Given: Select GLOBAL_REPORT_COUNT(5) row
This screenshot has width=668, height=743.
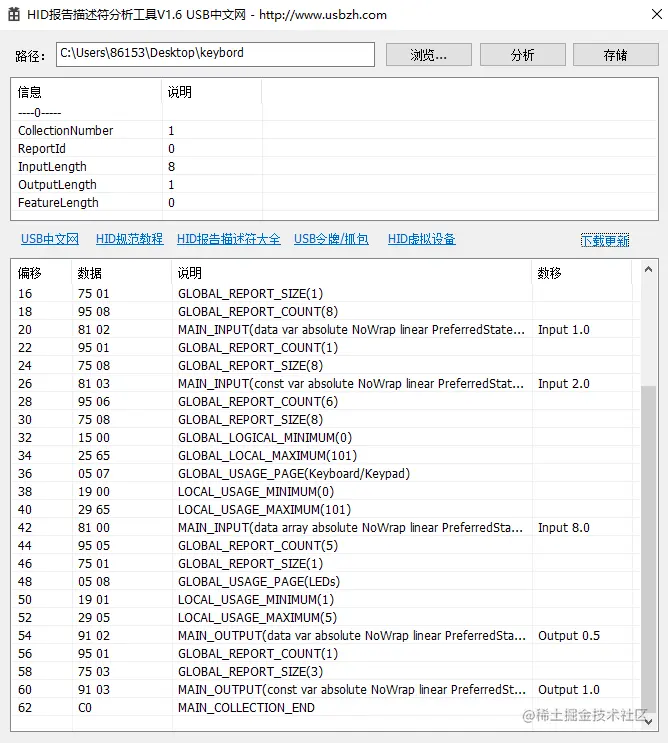Looking at the screenshot, I should 326,545.
